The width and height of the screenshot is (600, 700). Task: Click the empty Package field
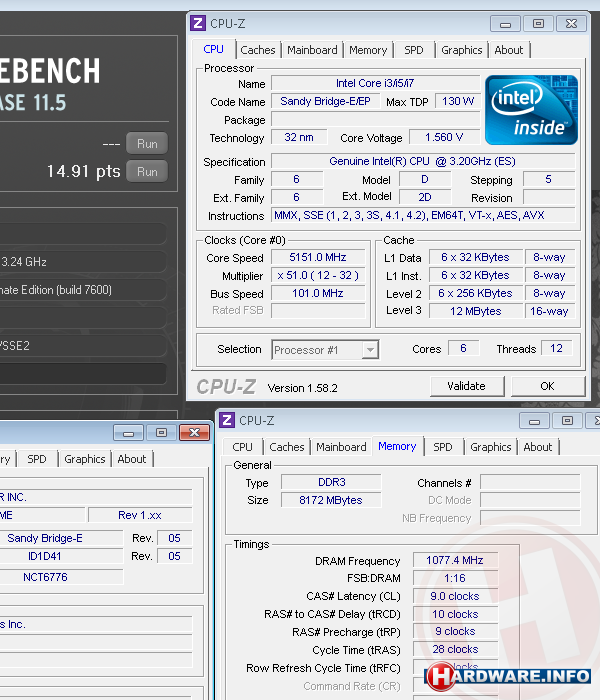(375, 119)
